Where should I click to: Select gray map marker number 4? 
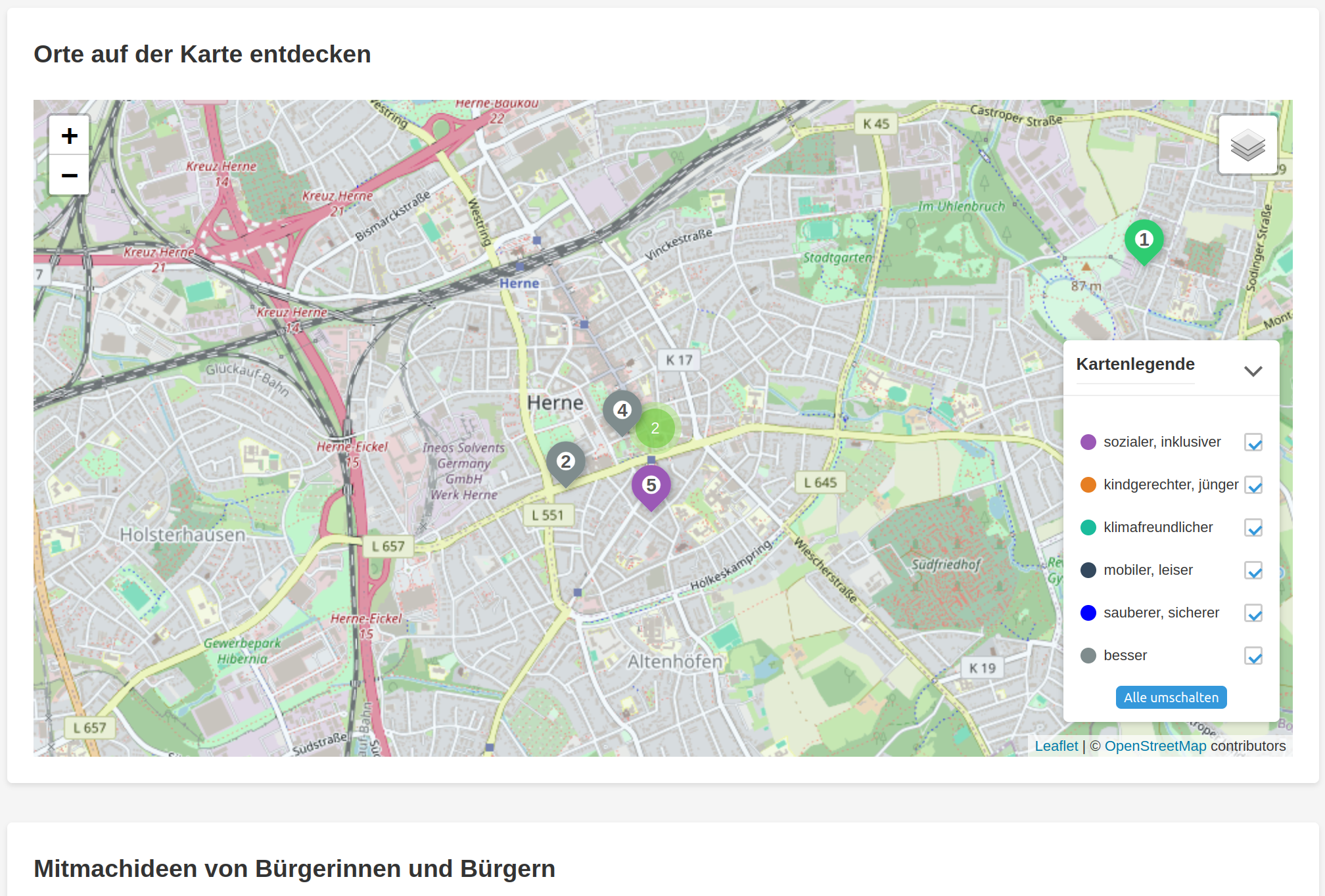click(x=622, y=411)
